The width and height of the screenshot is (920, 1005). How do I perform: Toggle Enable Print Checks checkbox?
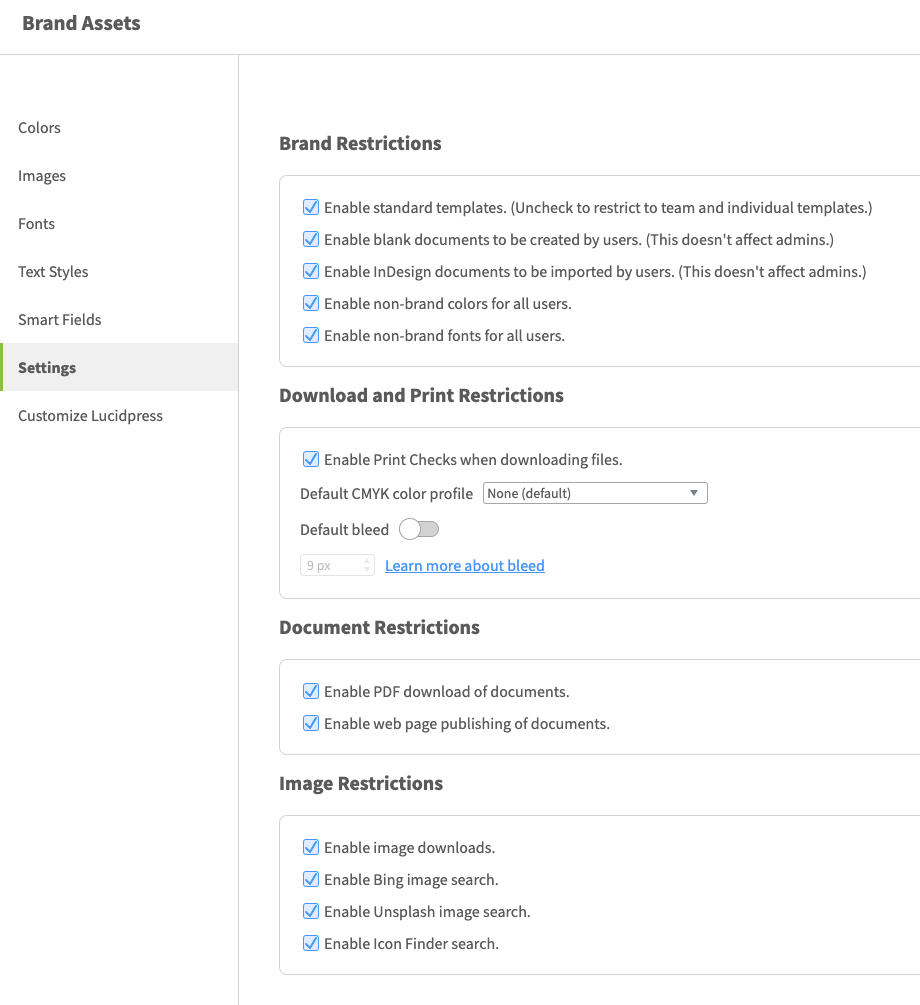pos(311,459)
